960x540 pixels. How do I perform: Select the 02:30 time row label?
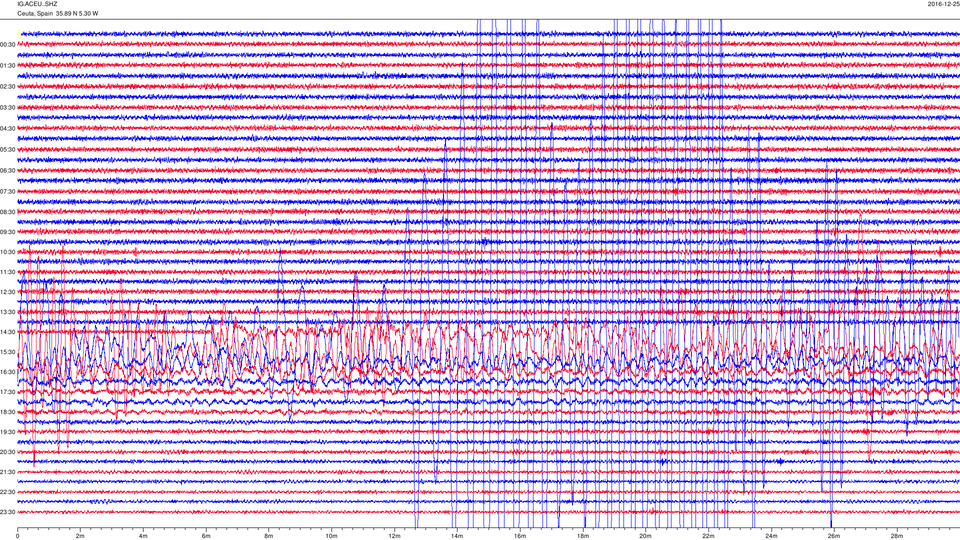(x=8, y=87)
